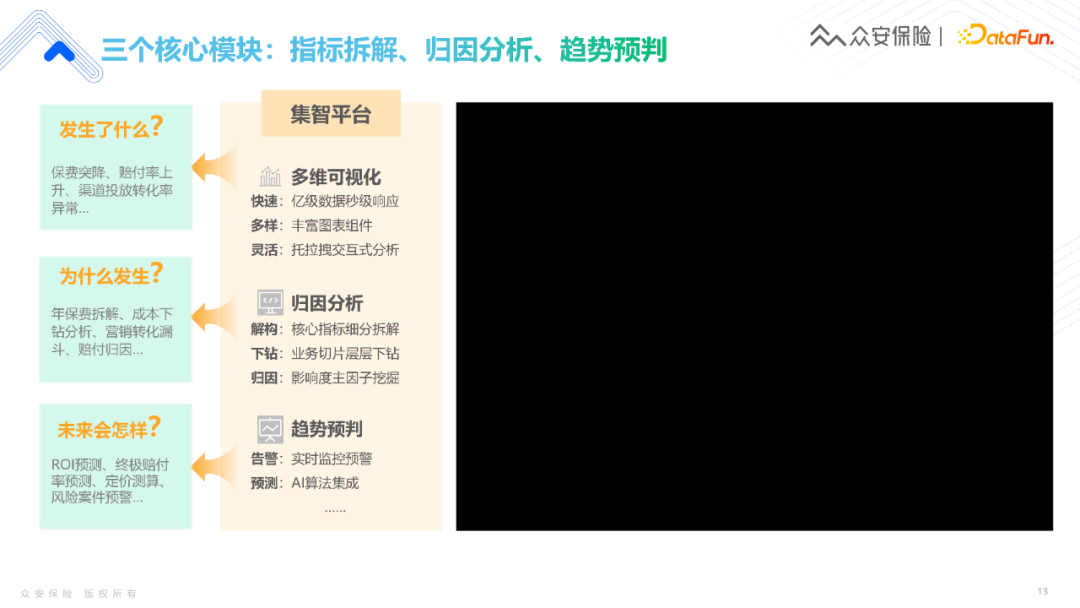Click the paragraph starting 保费突降
The image size is (1080, 608).
(112, 190)
